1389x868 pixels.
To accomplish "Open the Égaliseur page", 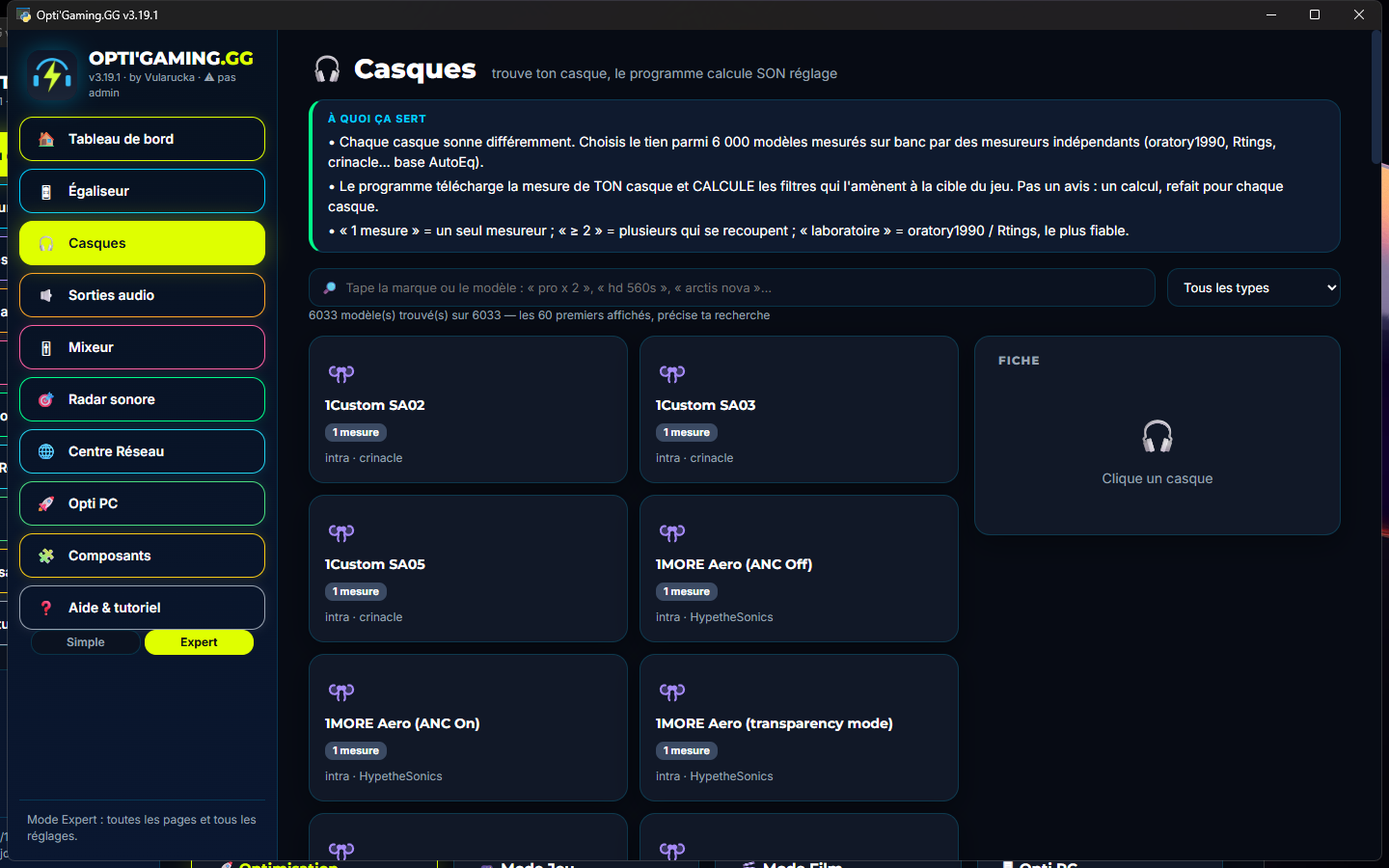I will (142, 191).
